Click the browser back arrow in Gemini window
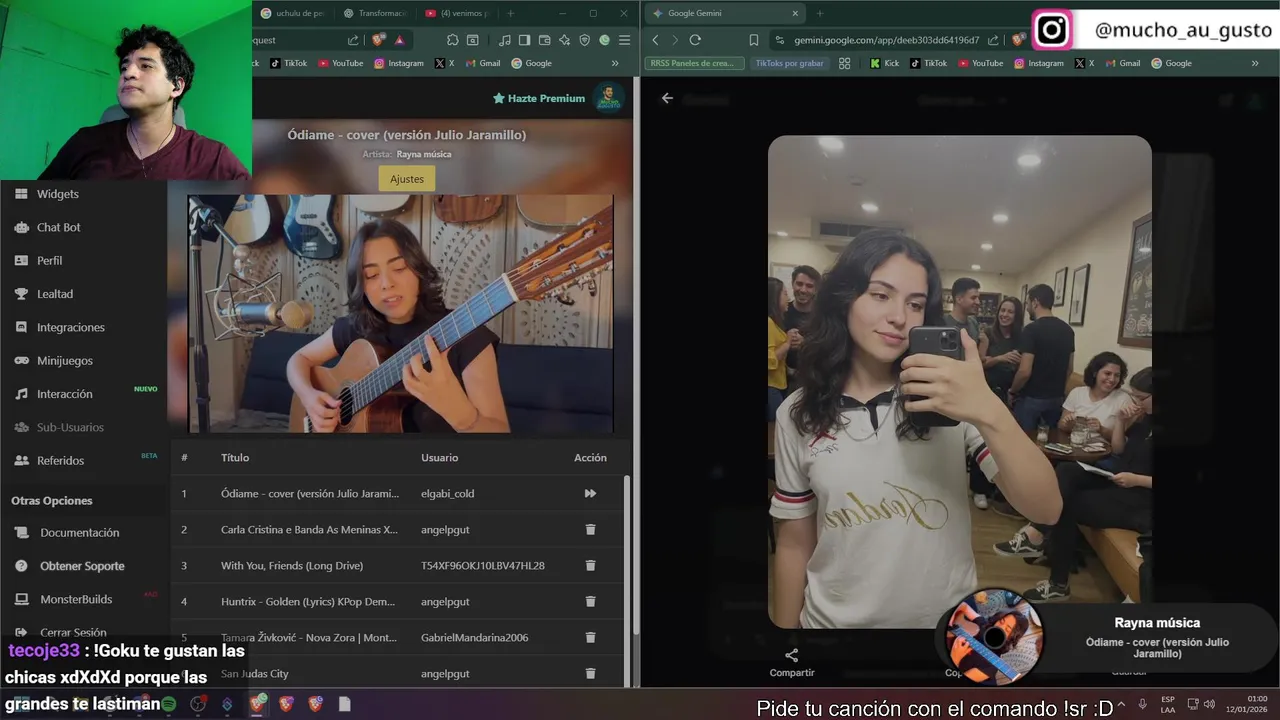The image size is (1280, 720). (655, 40)
